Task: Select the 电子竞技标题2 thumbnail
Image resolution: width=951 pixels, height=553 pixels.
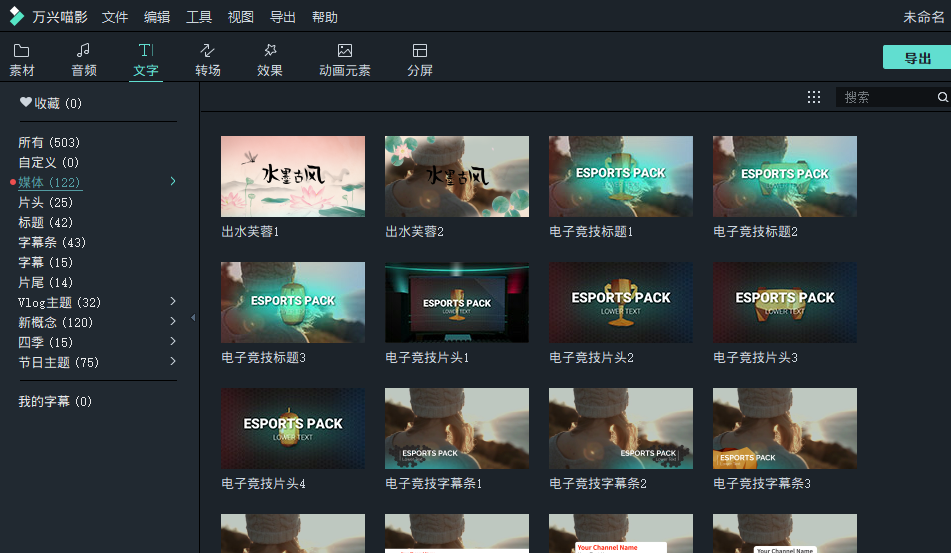Action: click(x=785, y=176)
